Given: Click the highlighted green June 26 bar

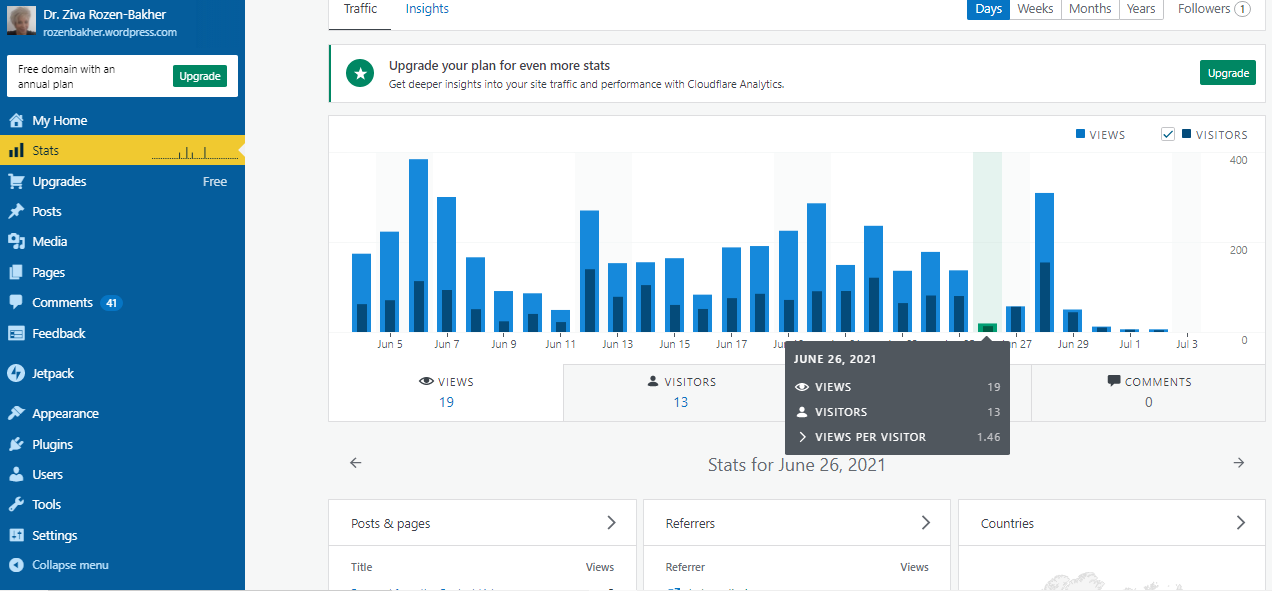Looking at the screenshot, I should tap(987, 327).
